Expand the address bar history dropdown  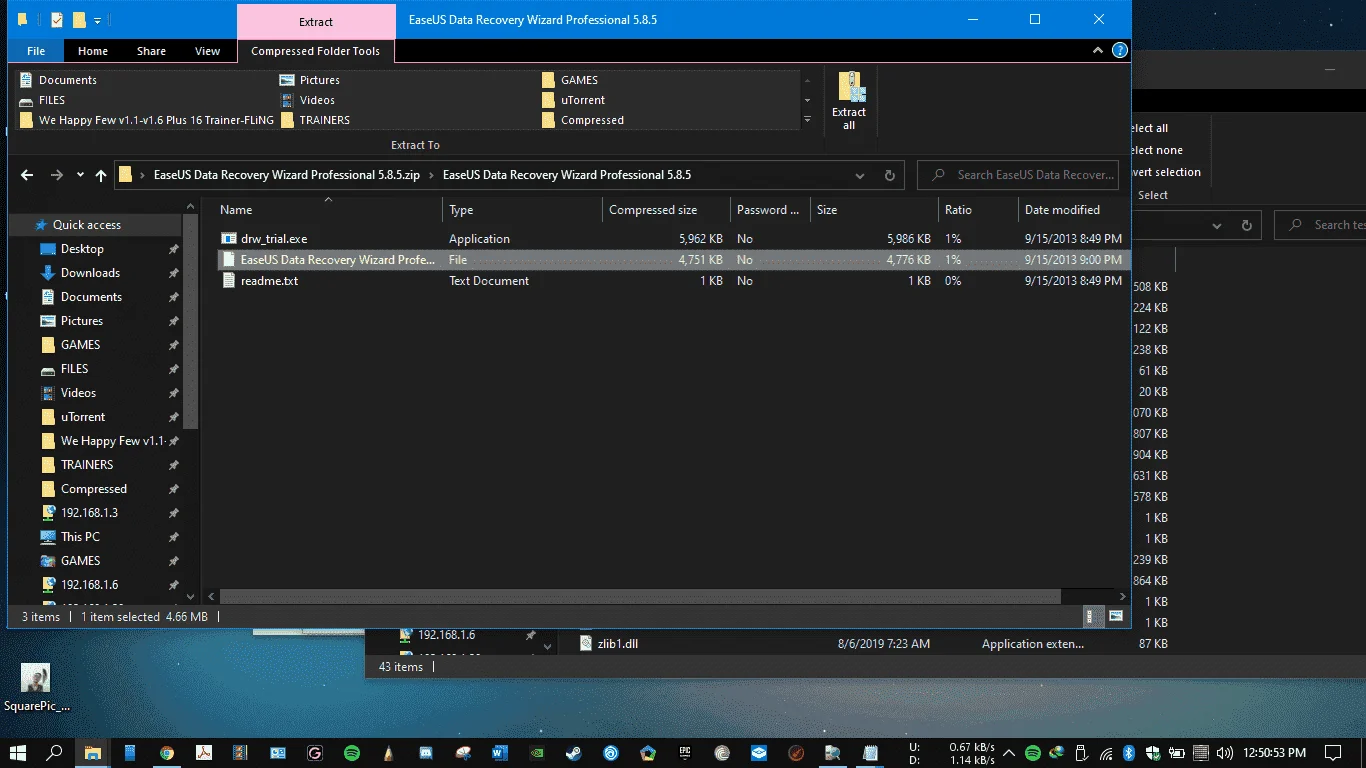[x=860, y=175]
